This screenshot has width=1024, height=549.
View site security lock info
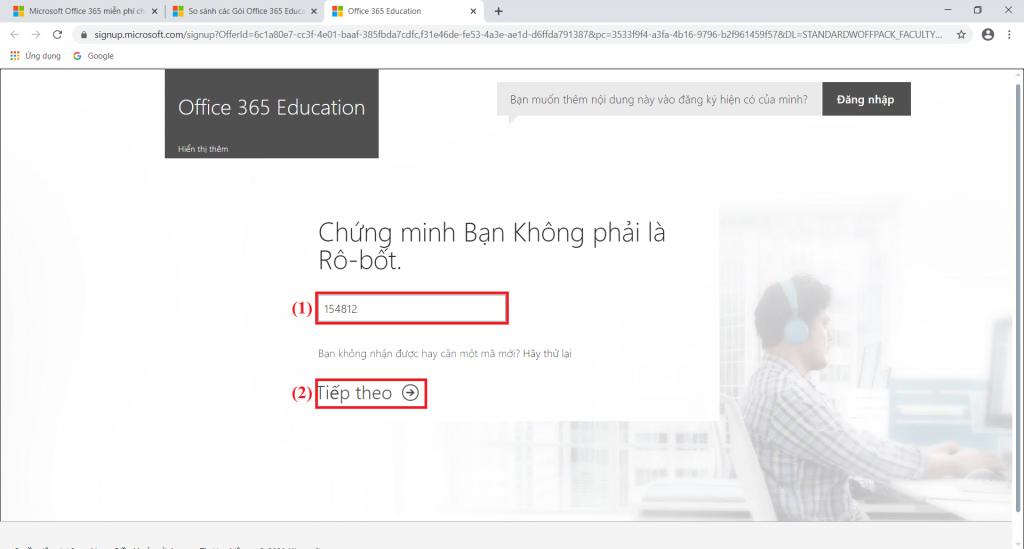(x=84, y=35)
